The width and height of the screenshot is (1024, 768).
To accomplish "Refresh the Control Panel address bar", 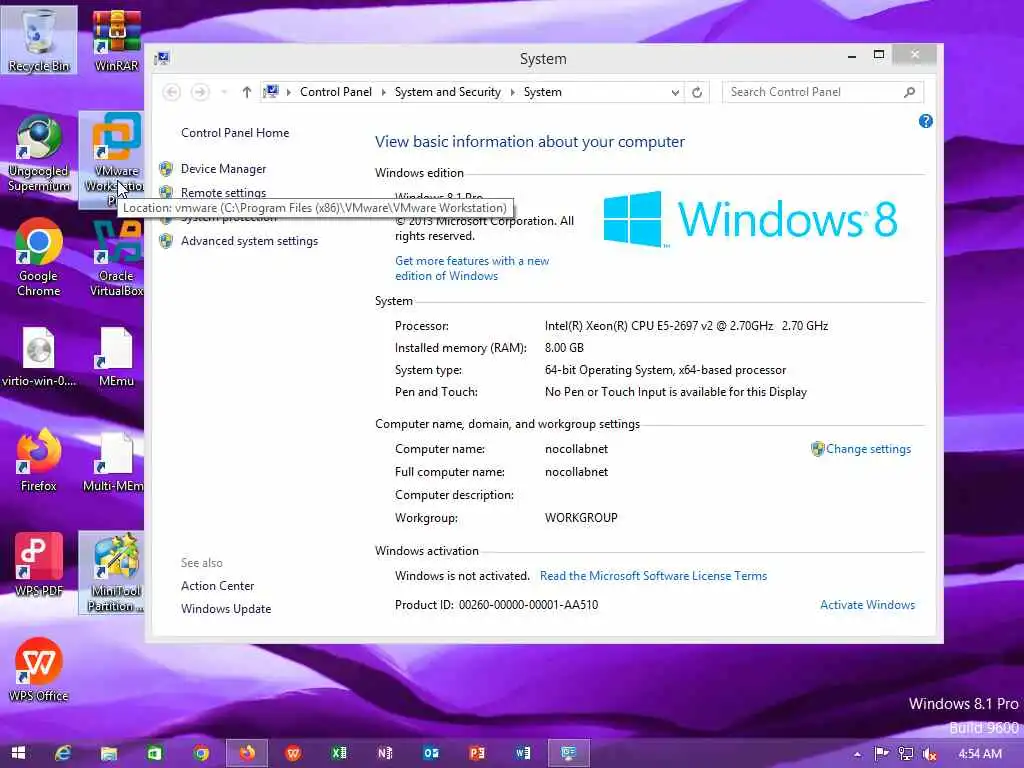I will coord(697,92).
